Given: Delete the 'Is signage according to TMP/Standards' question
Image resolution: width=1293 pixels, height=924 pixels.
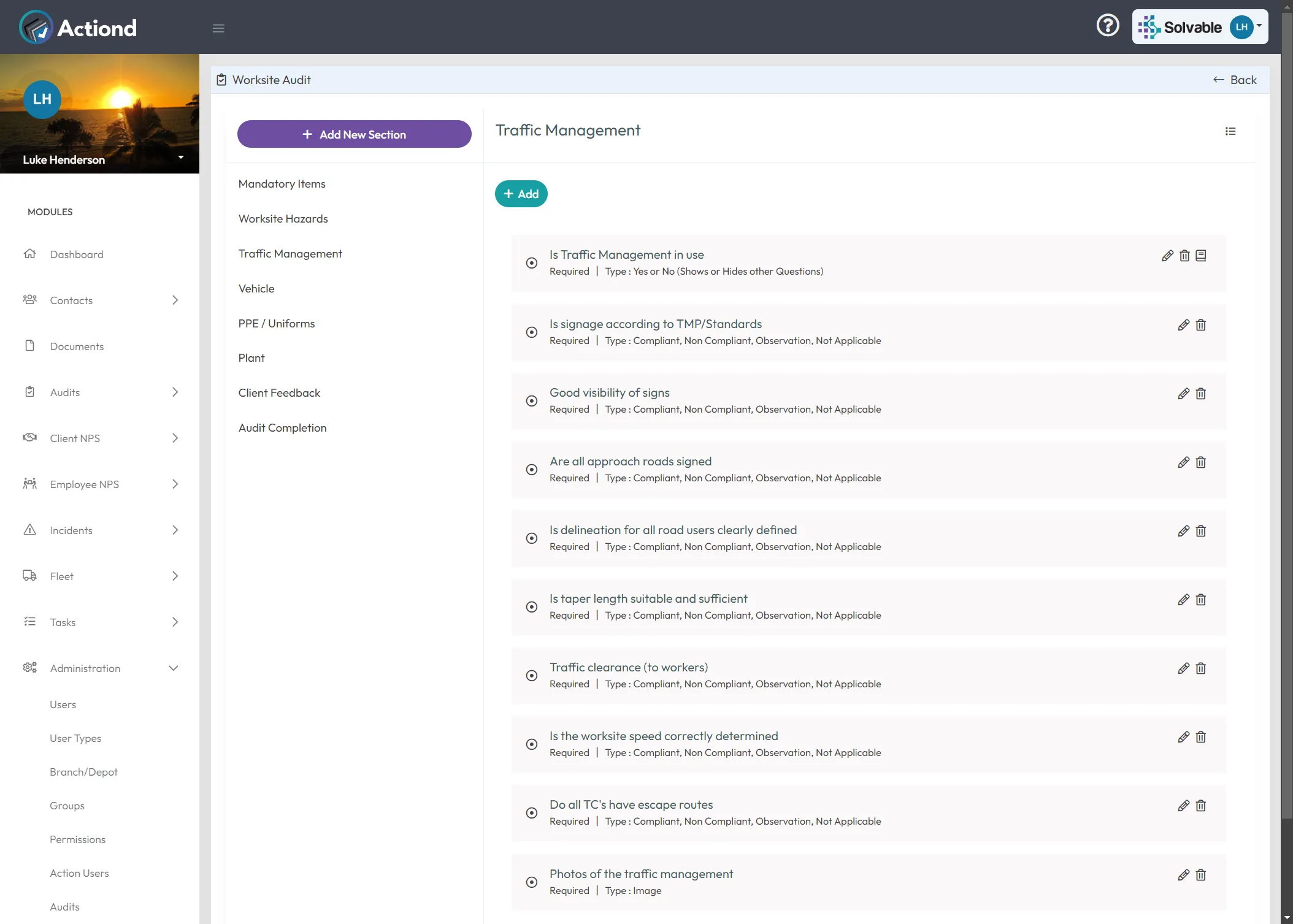Looking at the screenshot, I should click(x=1200, y=325).
